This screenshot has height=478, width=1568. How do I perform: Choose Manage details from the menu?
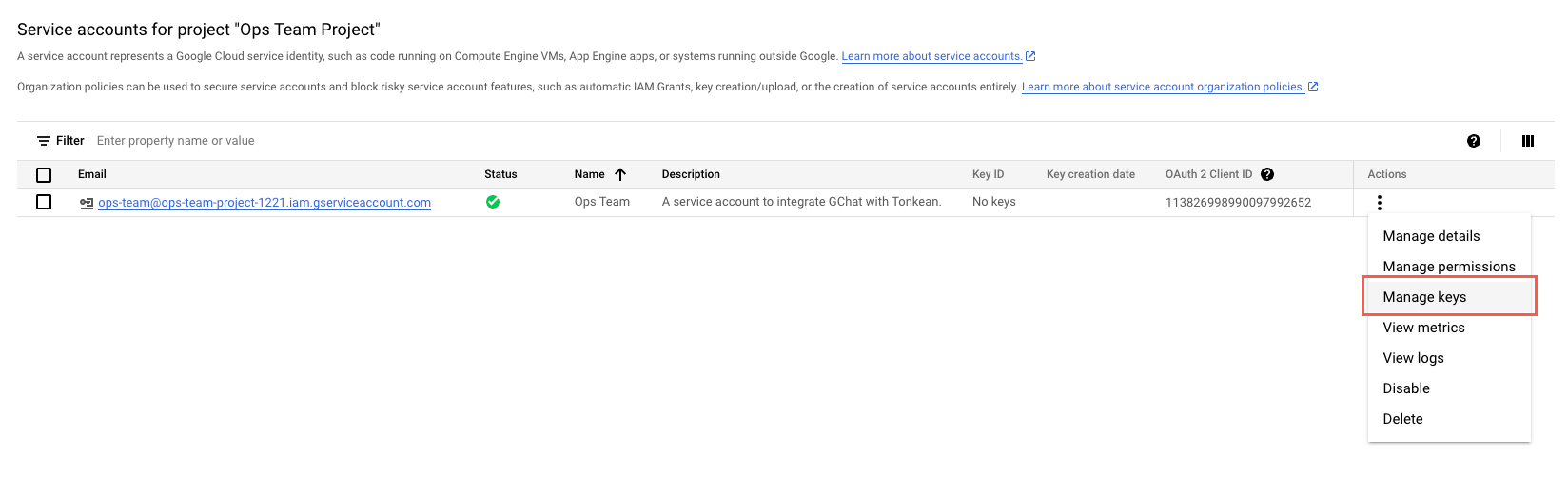[1431, 236]
